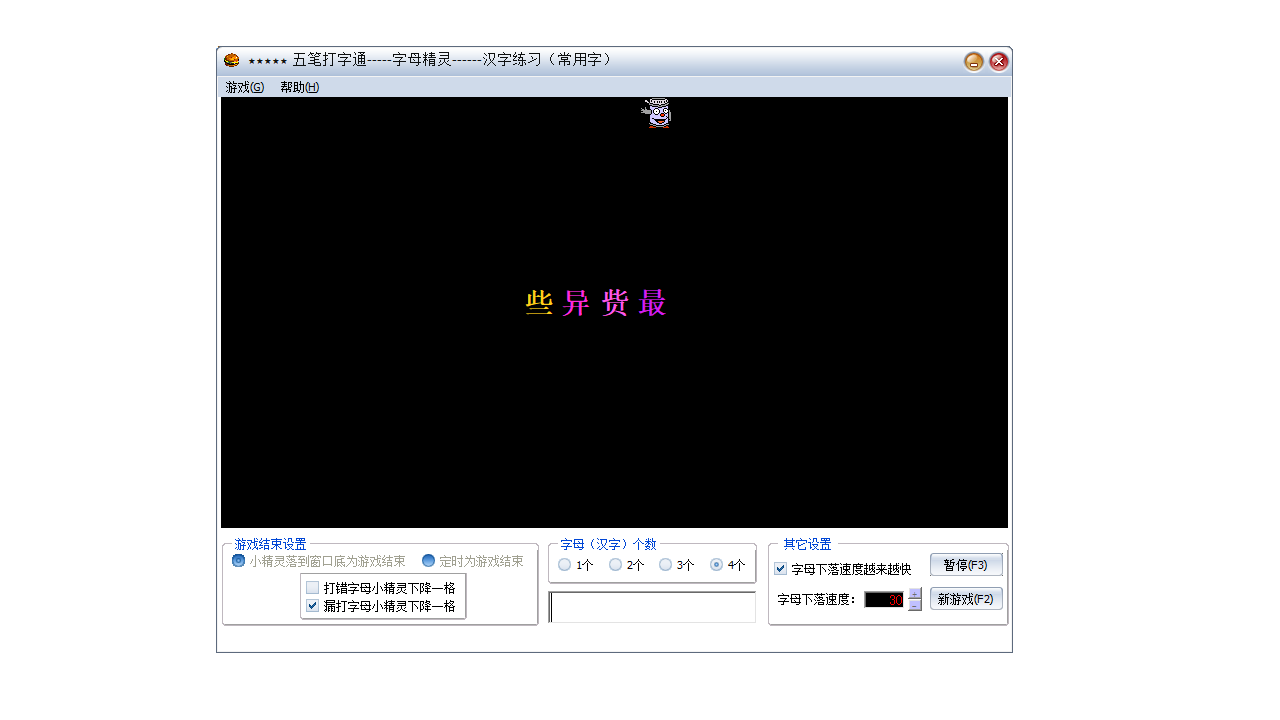Choose 小精灵落到窗口底为游戏结束 option
The image size is (1280, 720).
pos(238,561)
